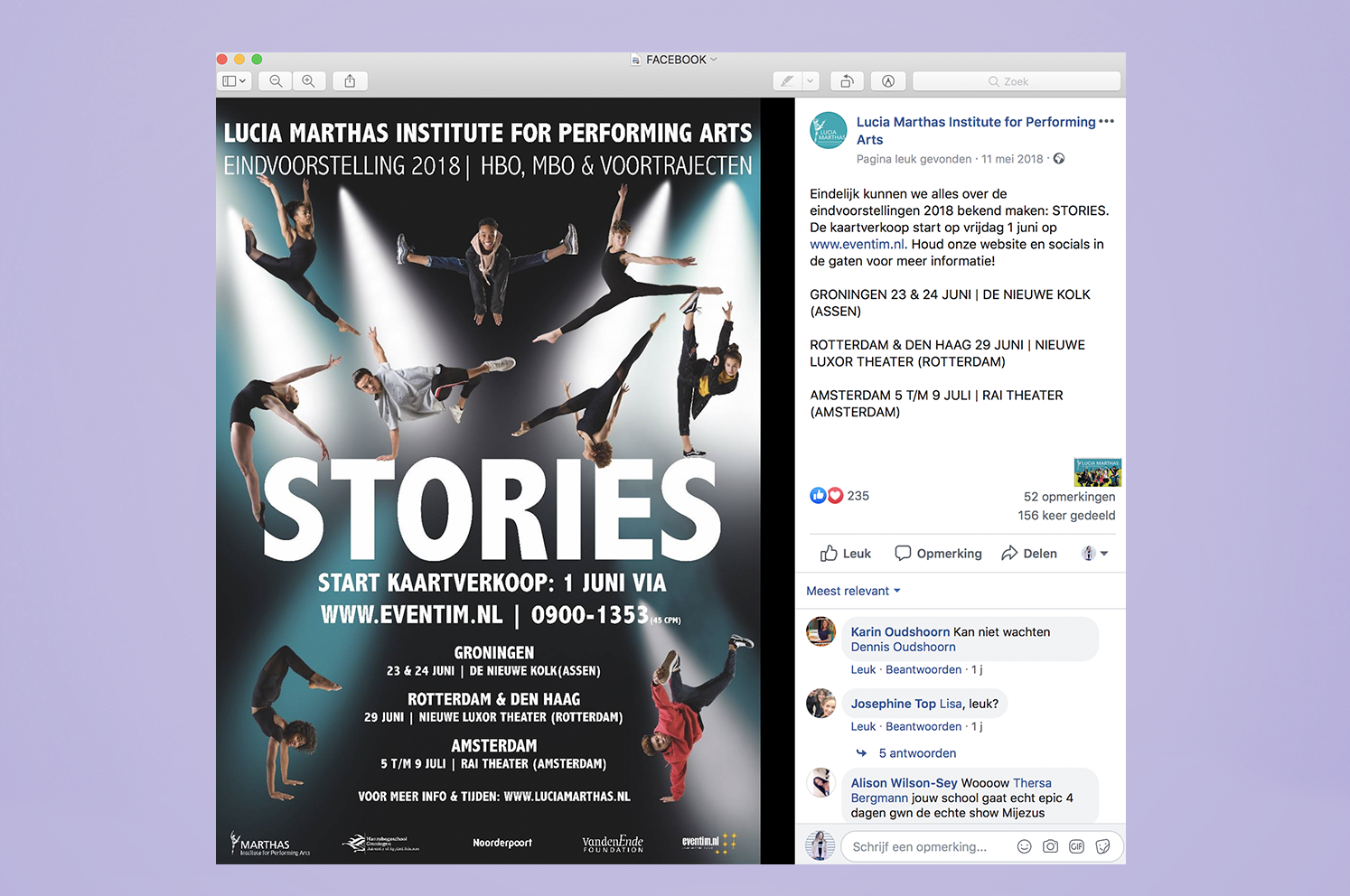Follow the www.eventim.nl link in post
The width and height of the screenshot is (1350, 896).
857,244
